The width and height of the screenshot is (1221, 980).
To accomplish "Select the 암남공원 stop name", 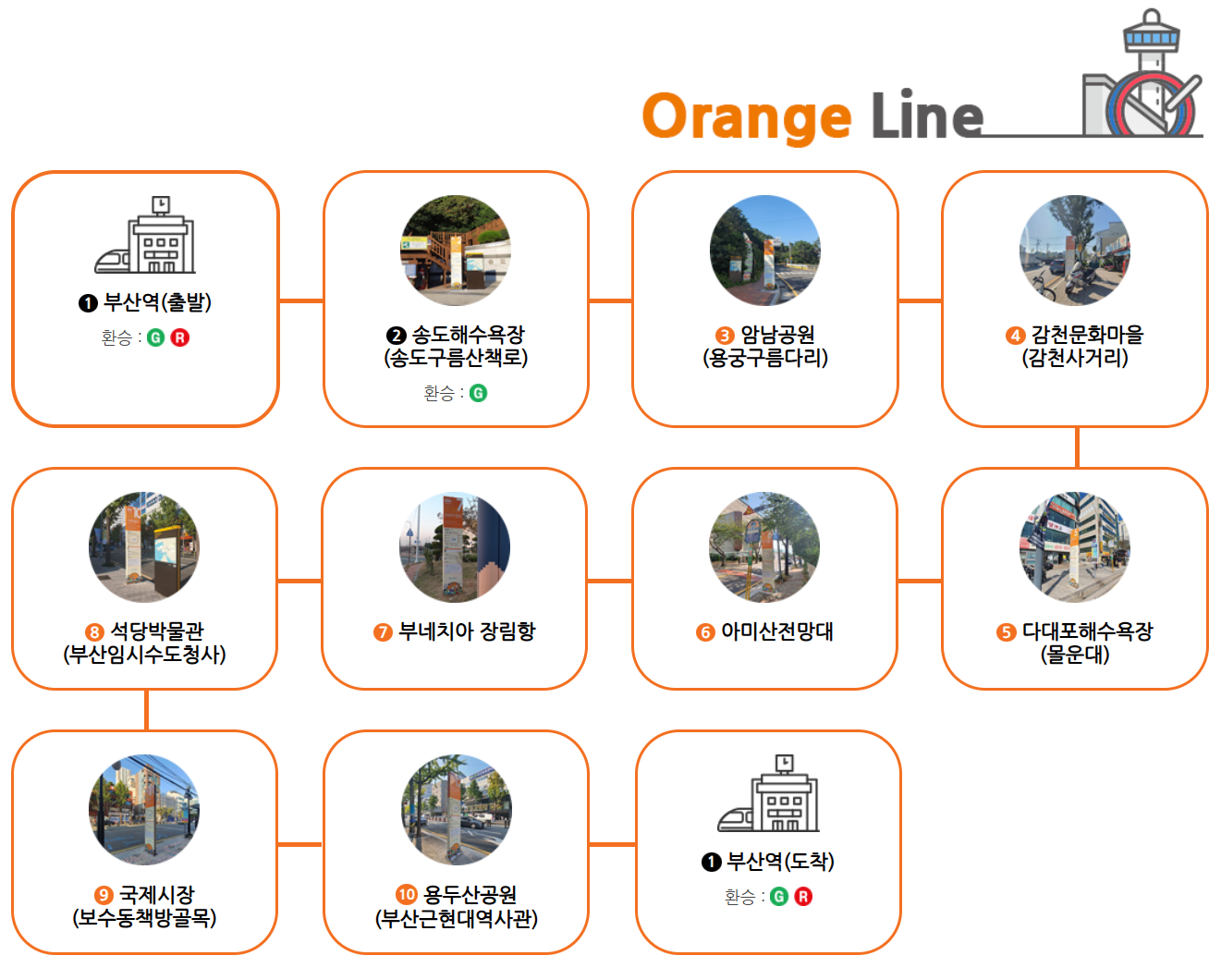I will 777,335.
